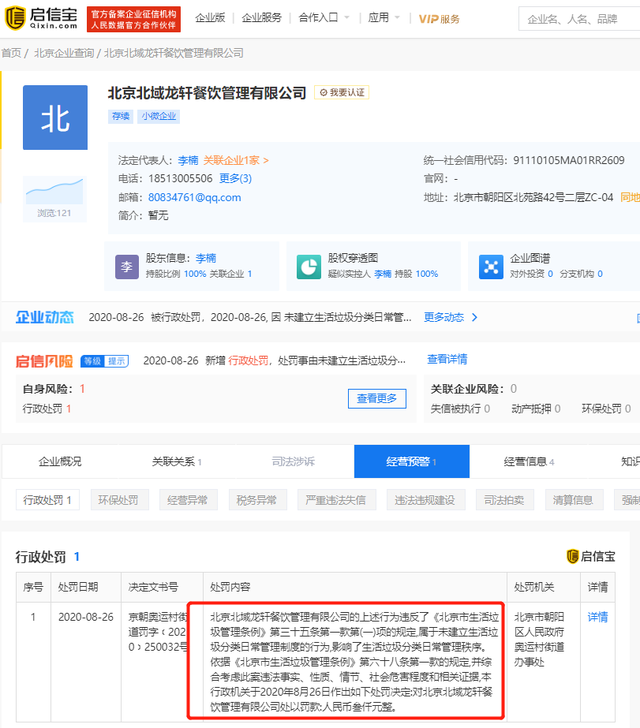Open the 详情 link in penalty row
The image size is (640, 728).
[x=597, y=617]
